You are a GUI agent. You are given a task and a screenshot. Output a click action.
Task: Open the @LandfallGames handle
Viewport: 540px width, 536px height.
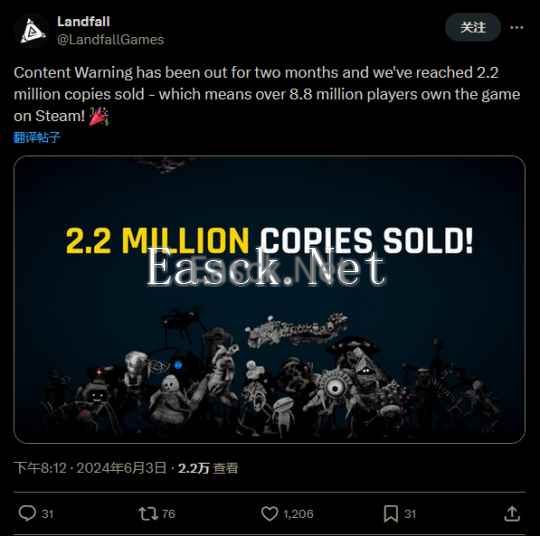click(x=111, y=40)
